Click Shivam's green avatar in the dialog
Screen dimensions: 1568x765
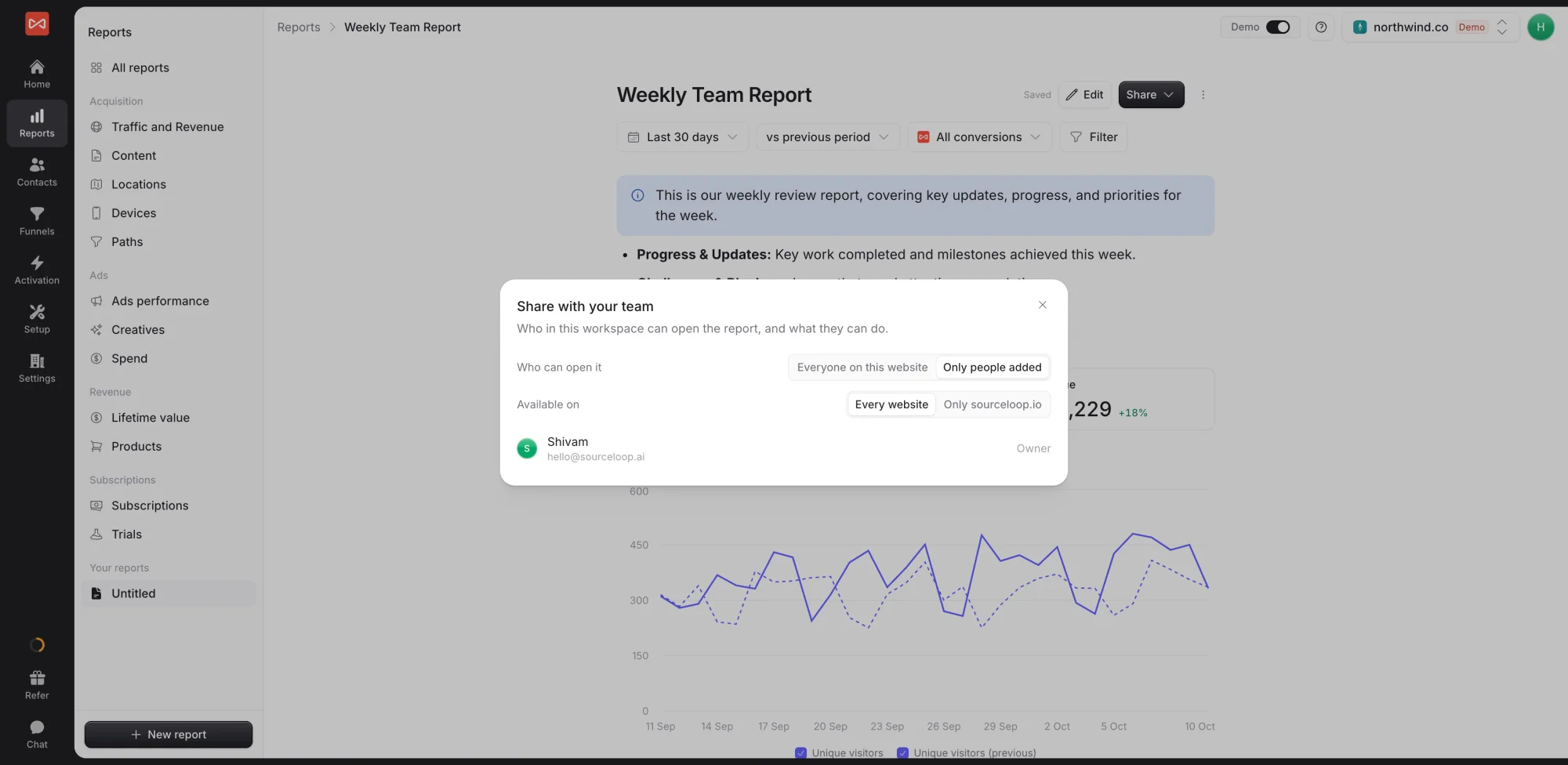click(527, 448)
